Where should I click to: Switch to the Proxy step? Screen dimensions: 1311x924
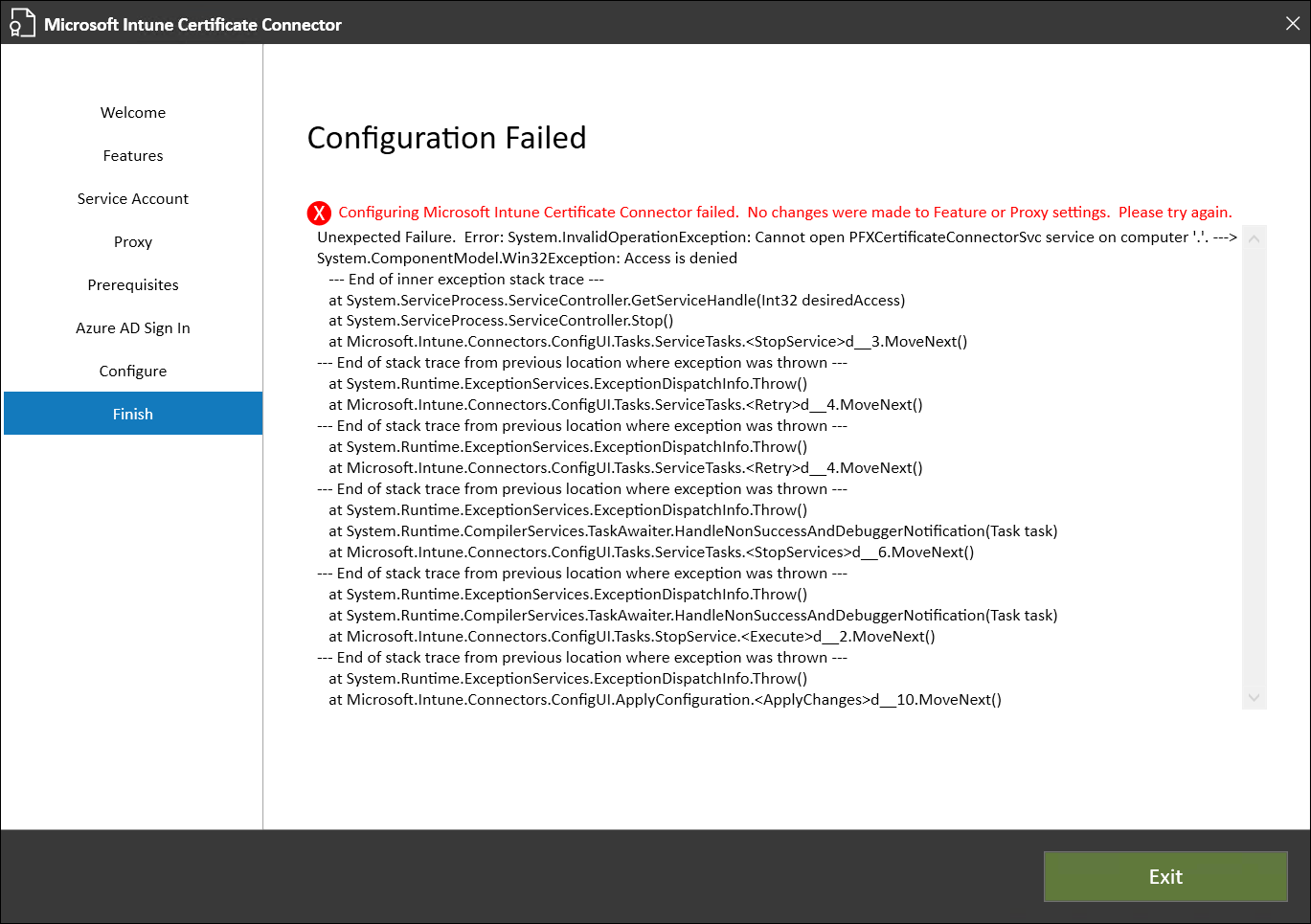point(133,242)
